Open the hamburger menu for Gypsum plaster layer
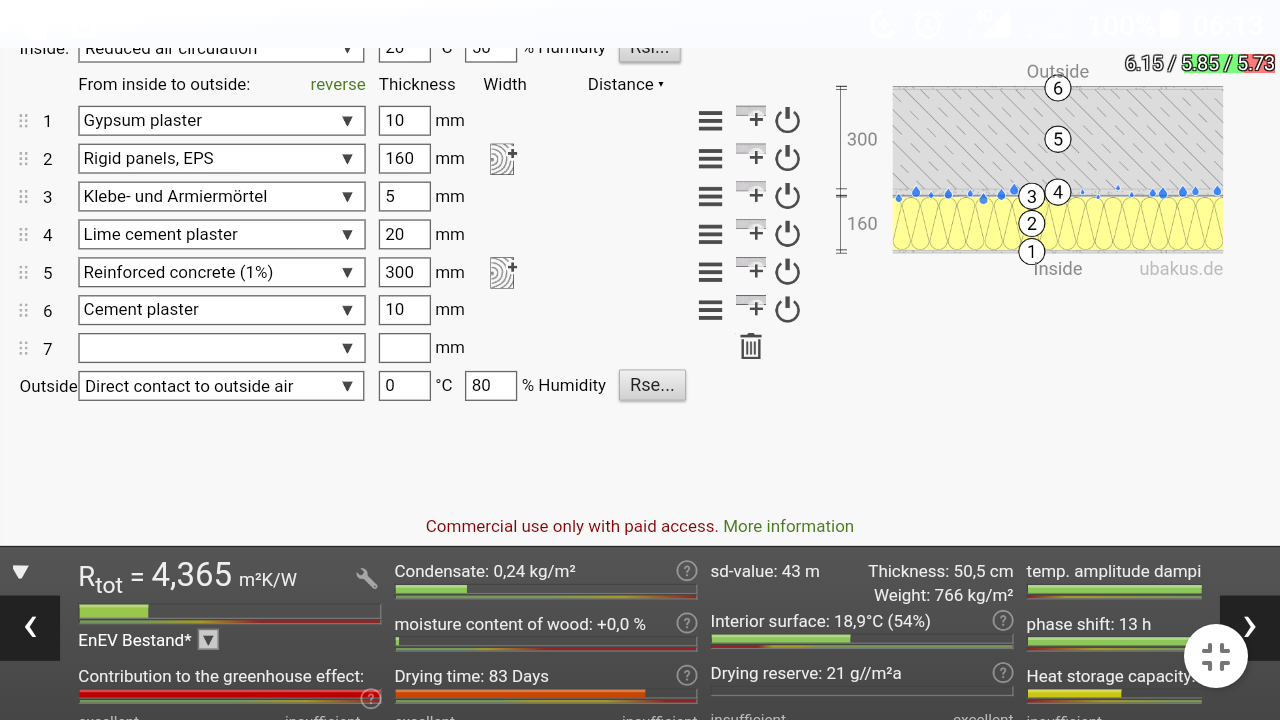 (x=710, y=121)
